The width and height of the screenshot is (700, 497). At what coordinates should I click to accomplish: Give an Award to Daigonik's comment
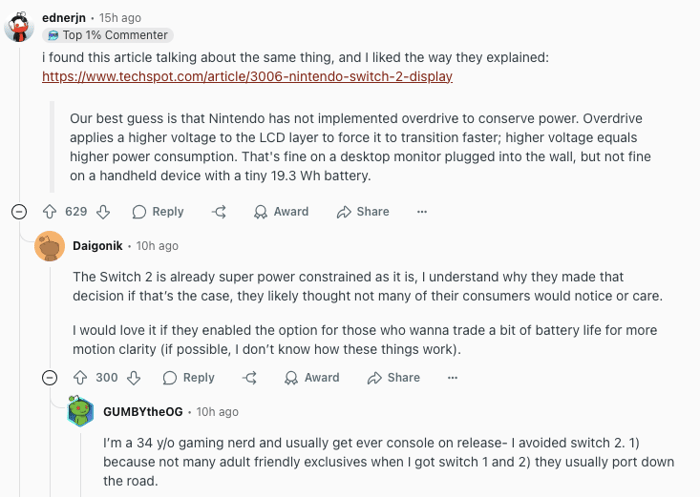pyautogui.click(x=312, y=378)
